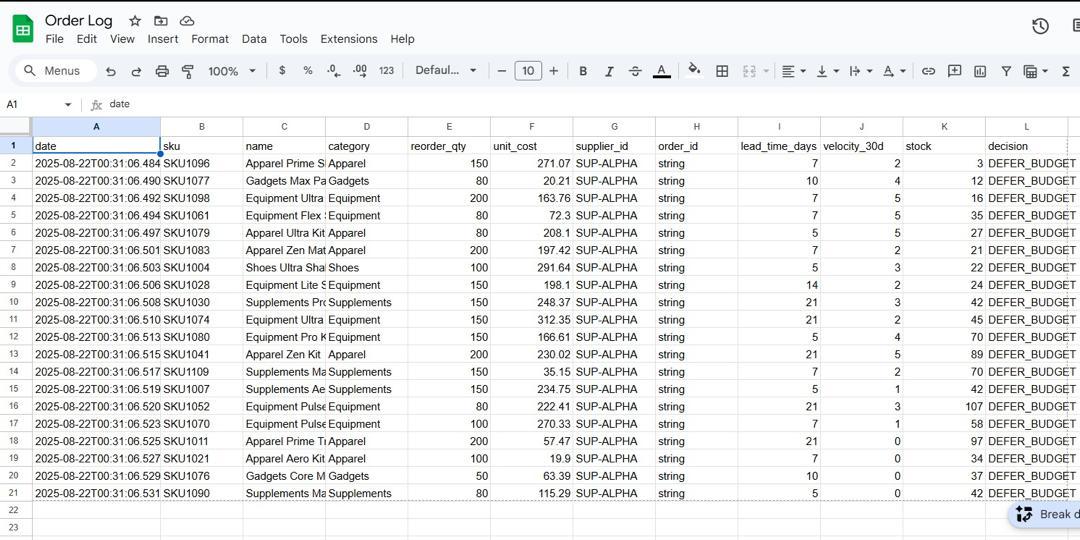The width and height of the screenshot is (1080, 540).
Task: Open the Extensions menu
Action: click(349, 39)
